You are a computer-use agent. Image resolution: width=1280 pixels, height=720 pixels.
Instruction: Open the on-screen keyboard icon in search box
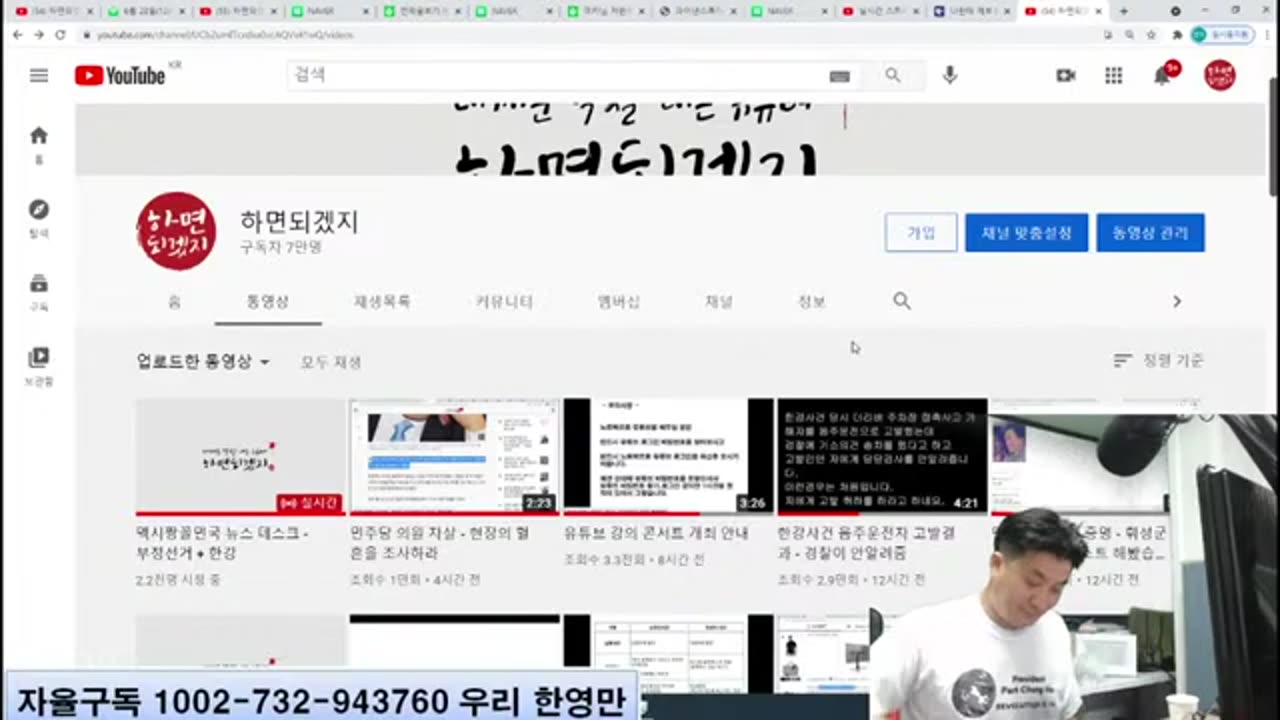click(839, 76)
